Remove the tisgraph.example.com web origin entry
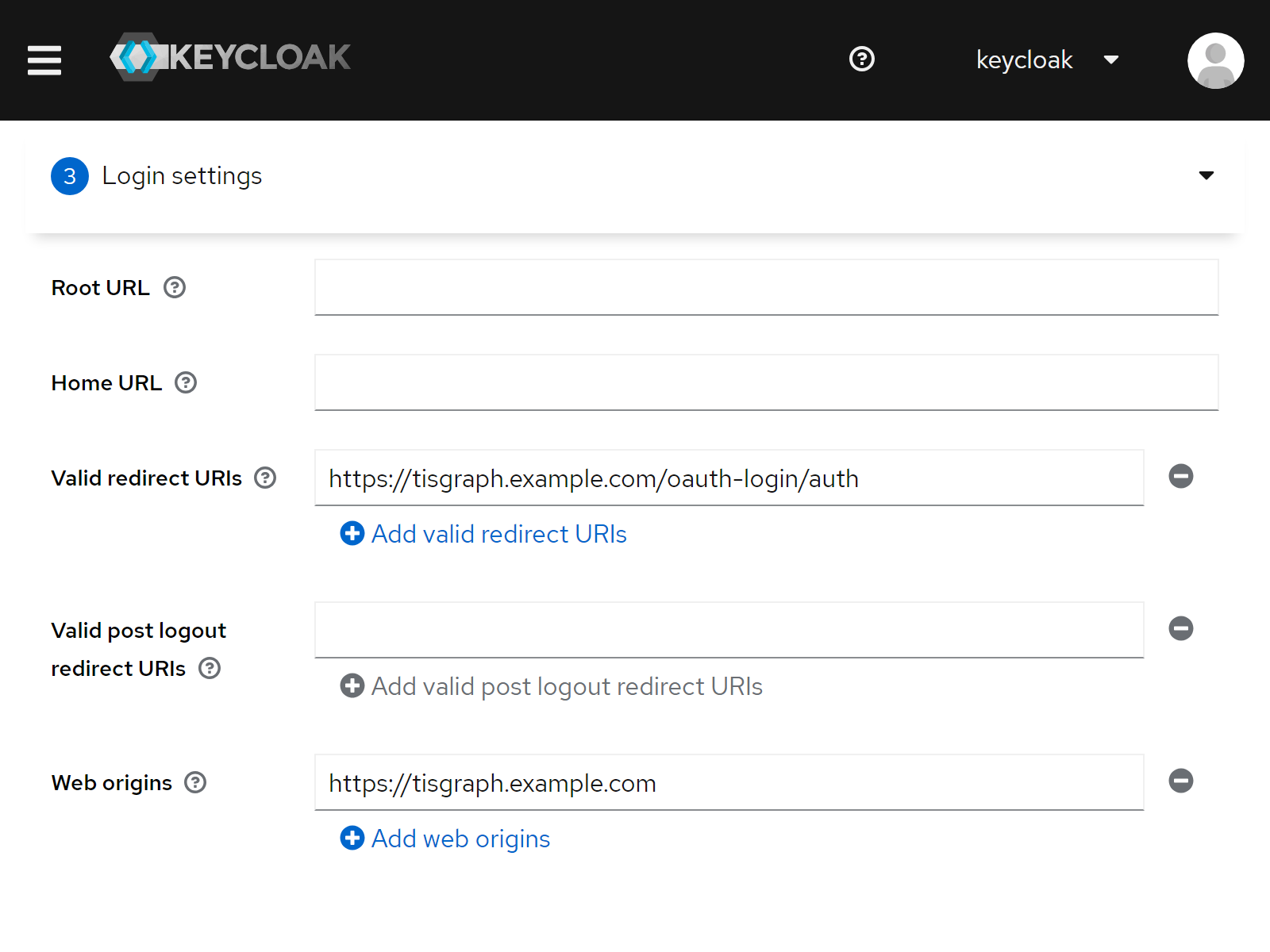 (x=1180, y=781)
